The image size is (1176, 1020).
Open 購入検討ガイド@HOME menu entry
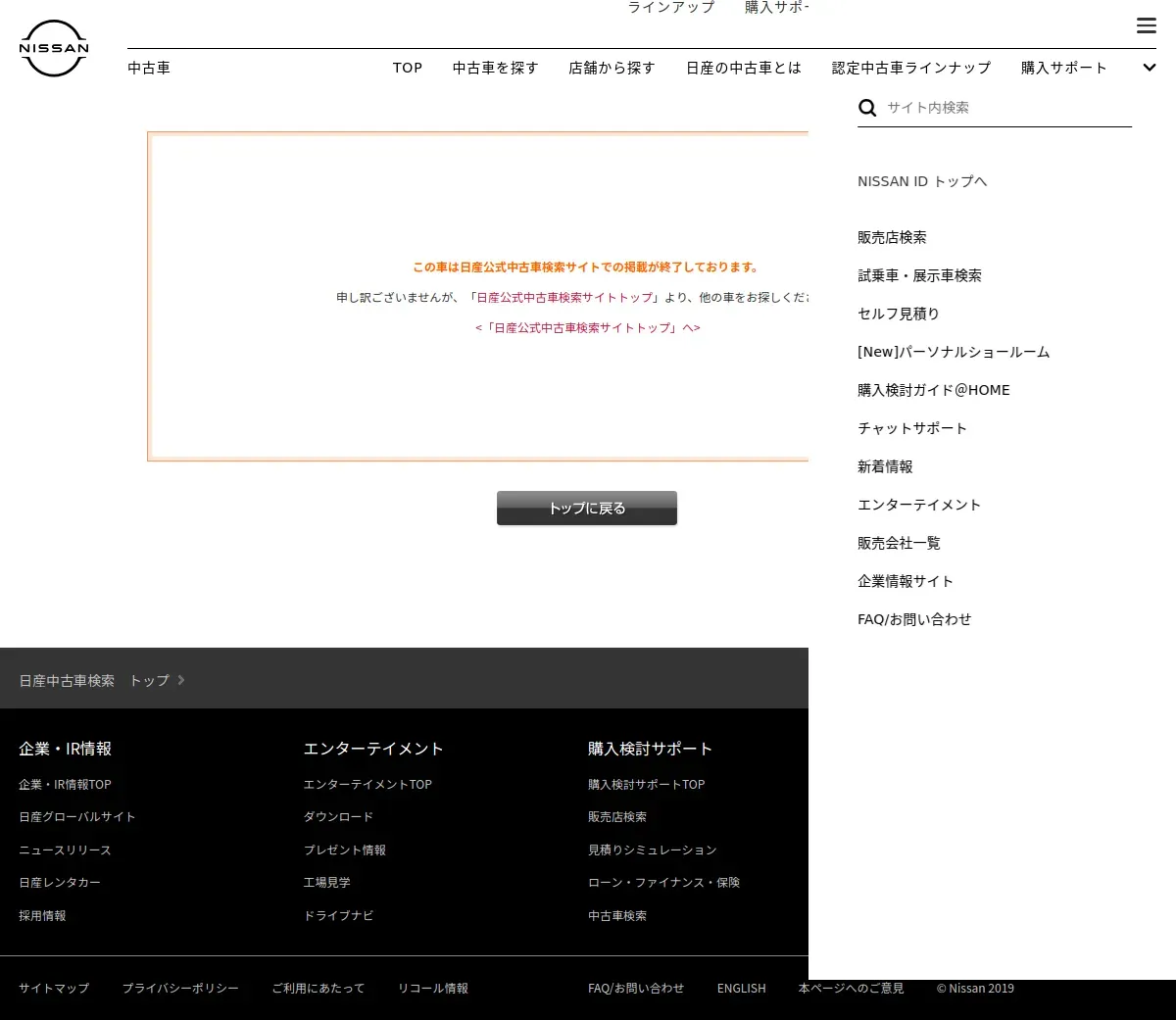coord(934,390)
